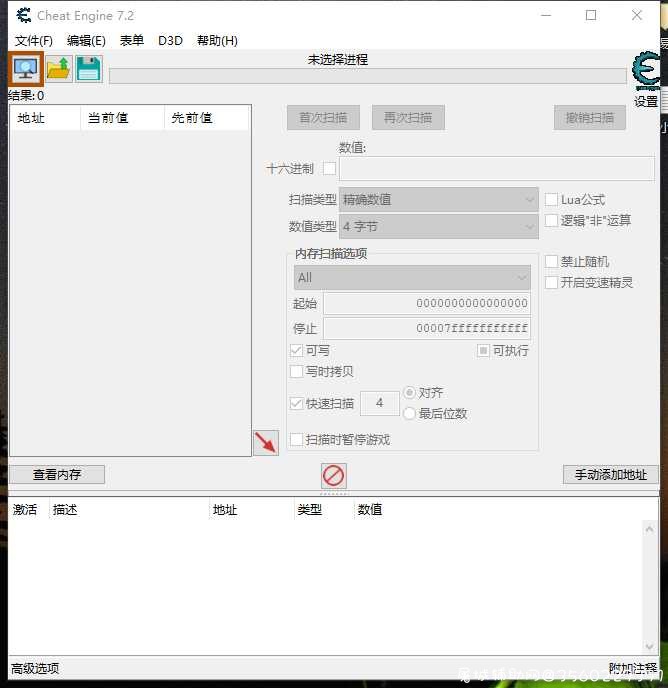Click the 首次扫描 button
Viewport: 668px width, 688px height.
coord(323,118)
